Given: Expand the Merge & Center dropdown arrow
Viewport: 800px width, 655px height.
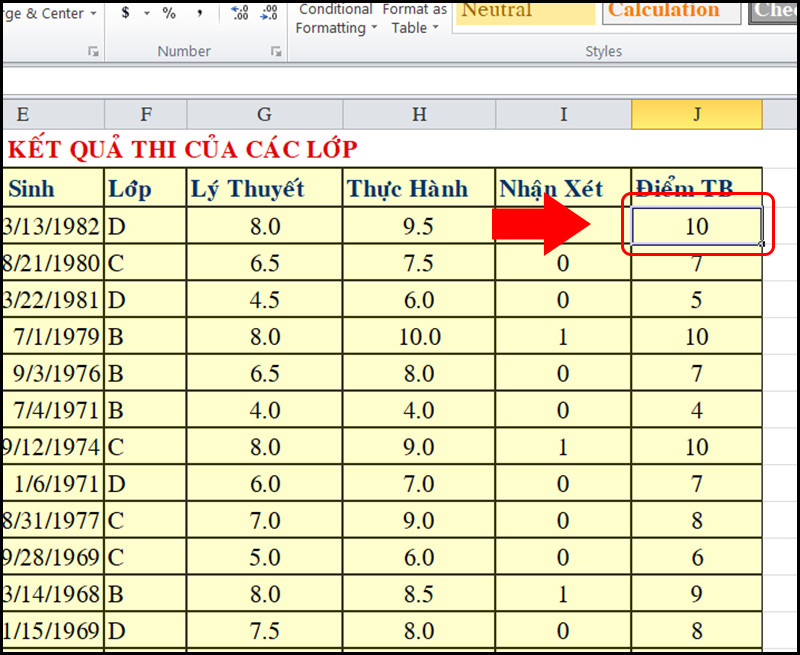Looking at the screenshot, I should (94, 14).
